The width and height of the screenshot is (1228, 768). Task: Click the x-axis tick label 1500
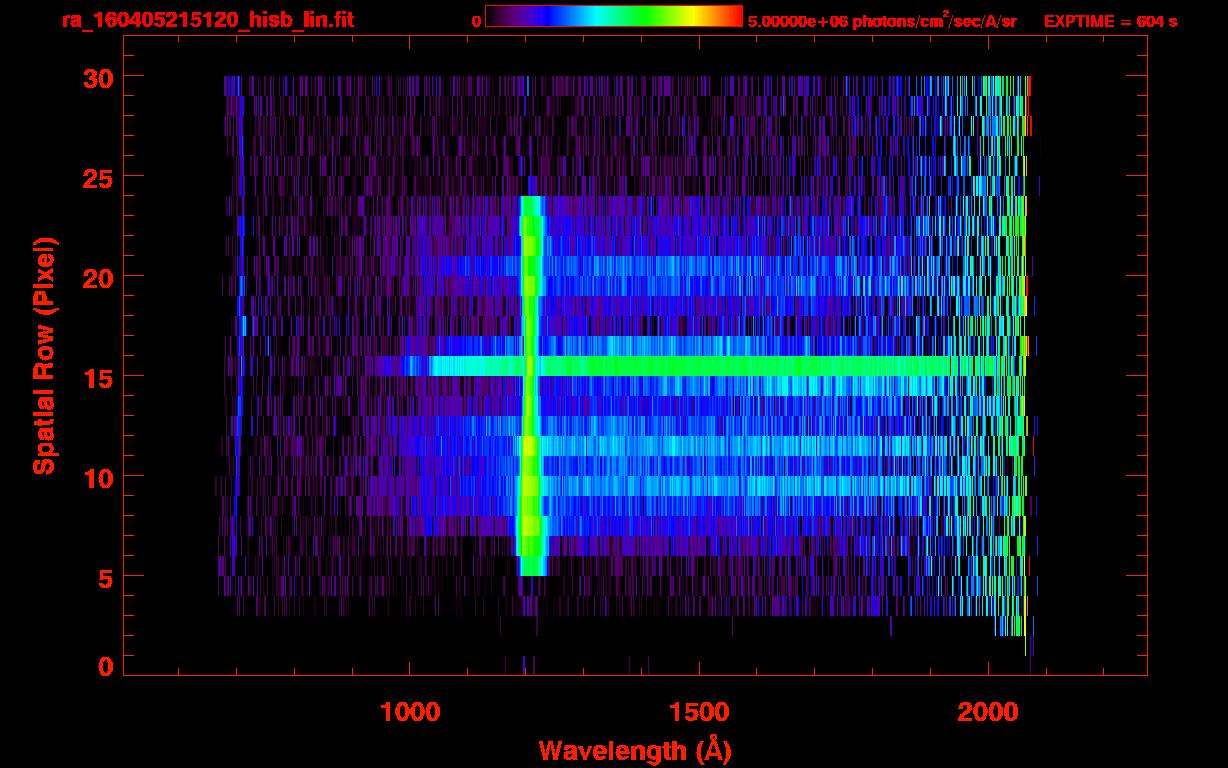click(699, 712)
